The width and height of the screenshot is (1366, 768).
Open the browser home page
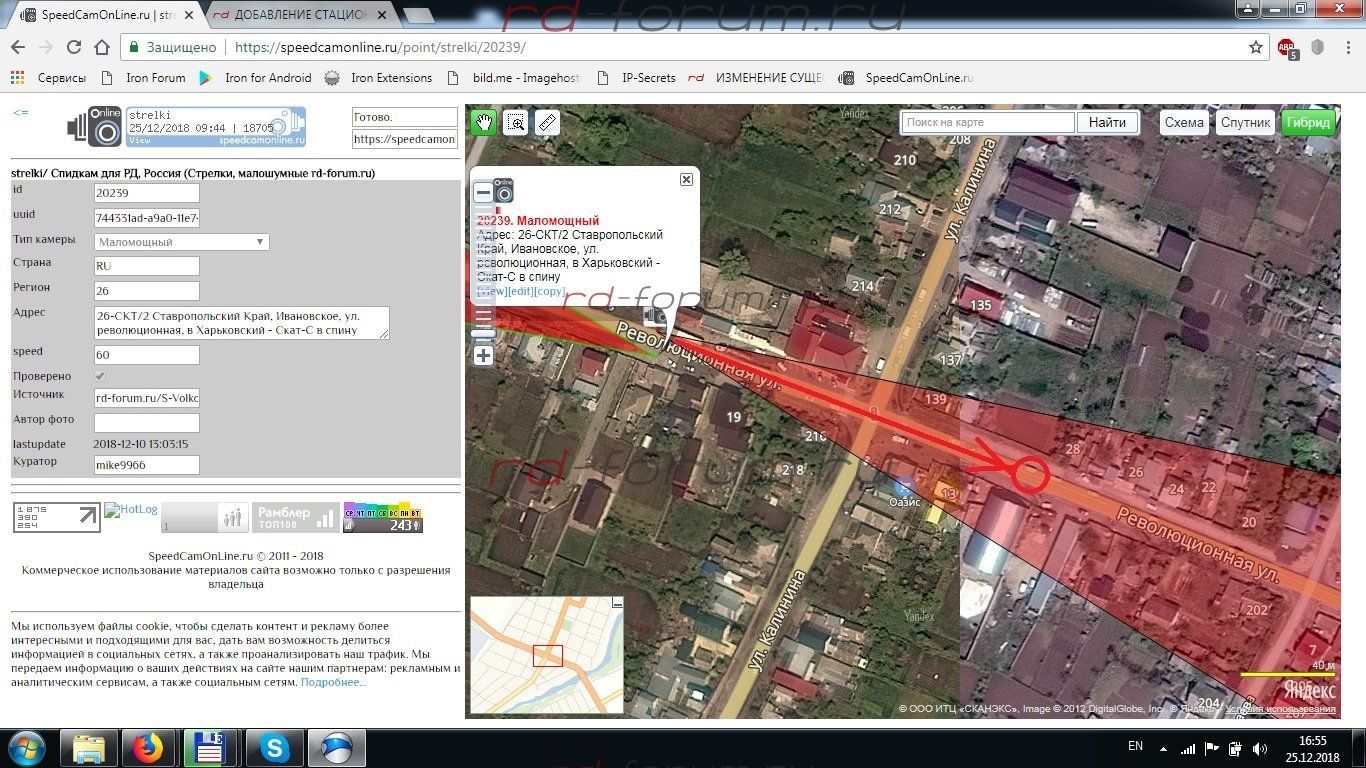102,47
